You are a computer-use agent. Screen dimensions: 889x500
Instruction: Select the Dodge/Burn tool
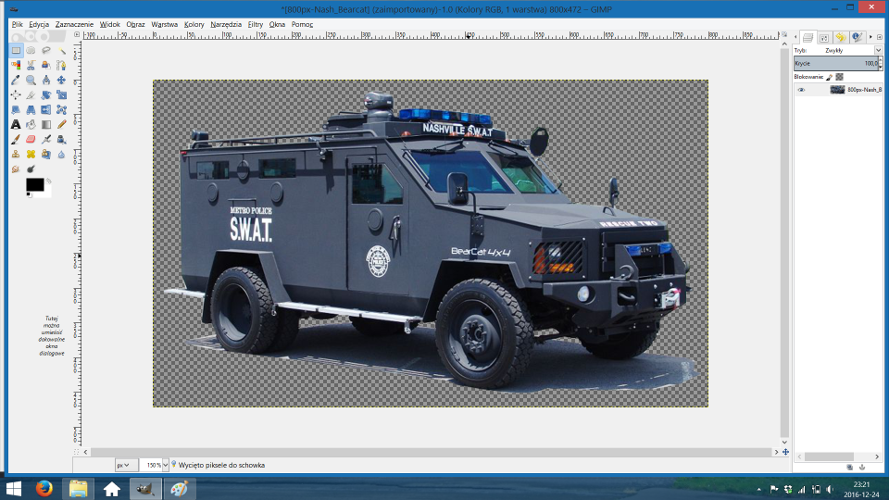(x=31, y=169)
